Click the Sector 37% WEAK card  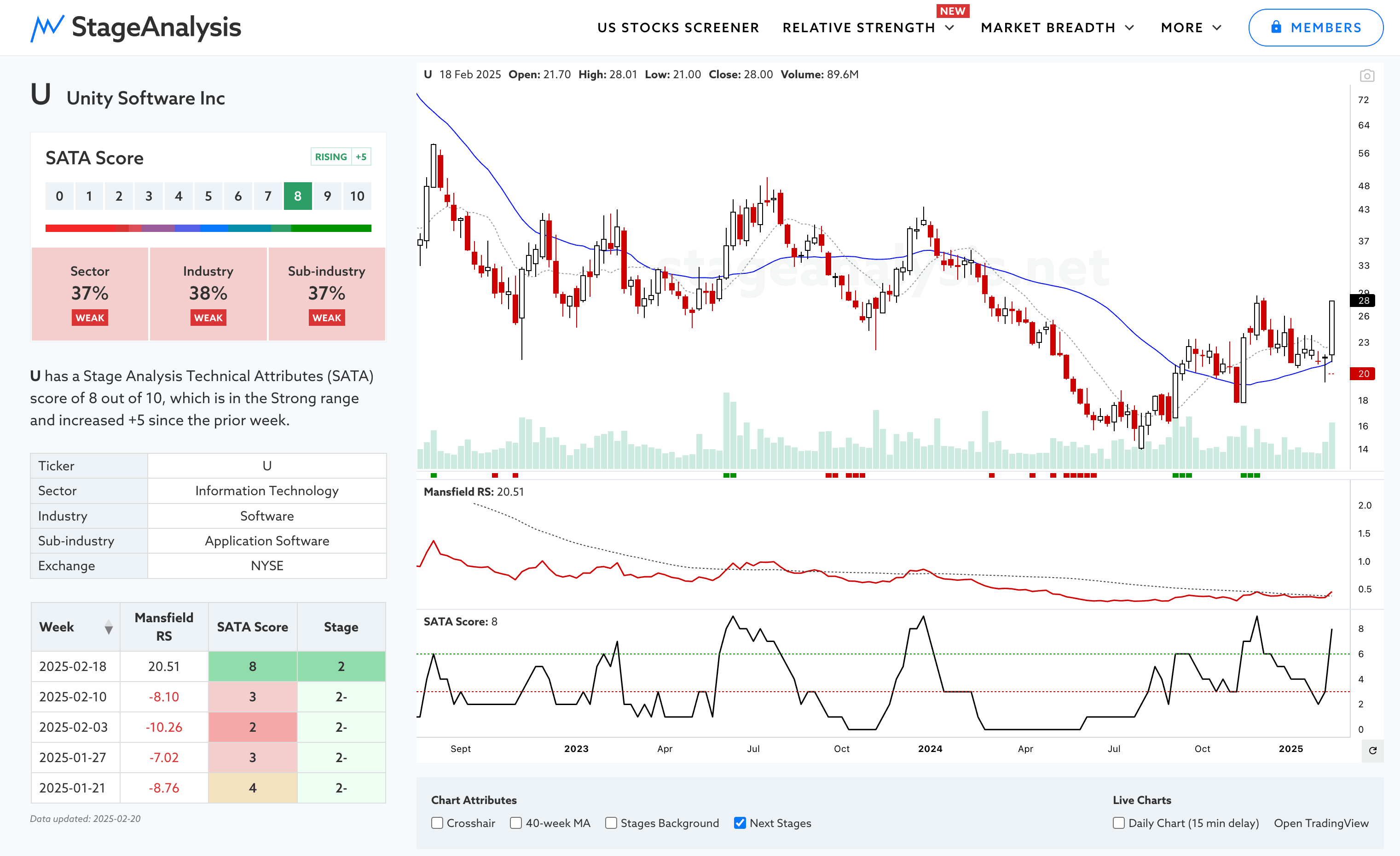[x=90, y=294]
